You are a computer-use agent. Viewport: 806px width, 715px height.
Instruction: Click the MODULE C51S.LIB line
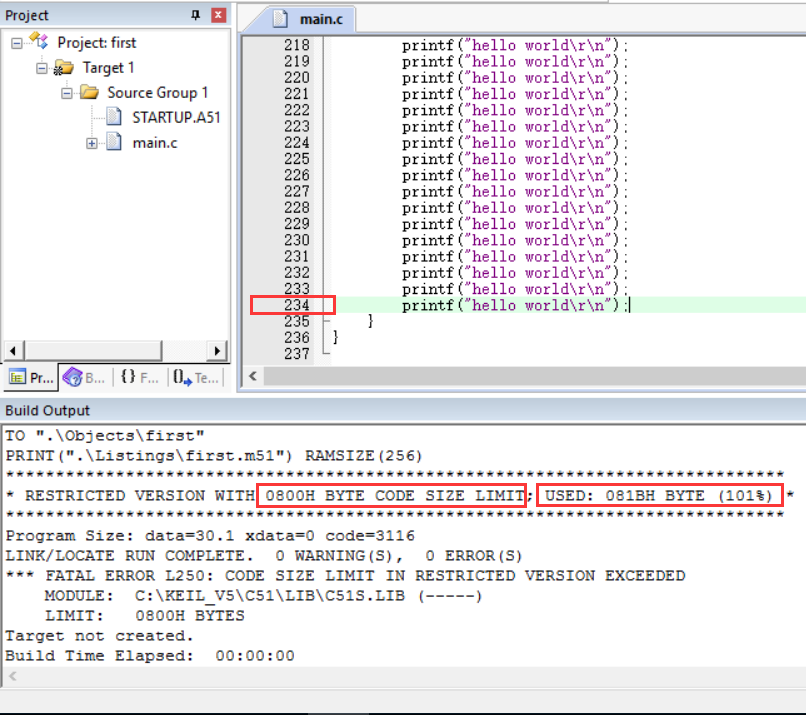263,596
